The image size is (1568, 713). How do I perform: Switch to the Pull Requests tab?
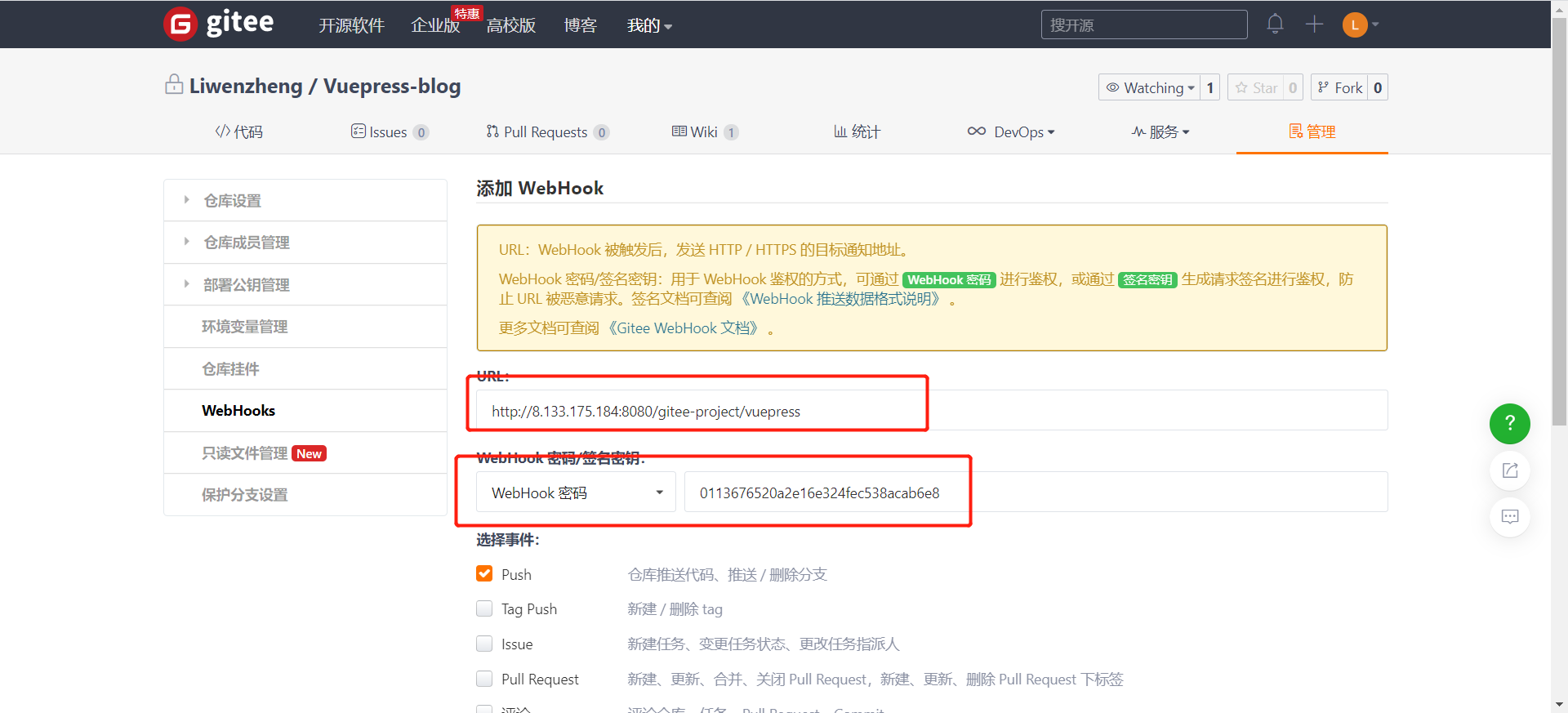pos(547,131)
